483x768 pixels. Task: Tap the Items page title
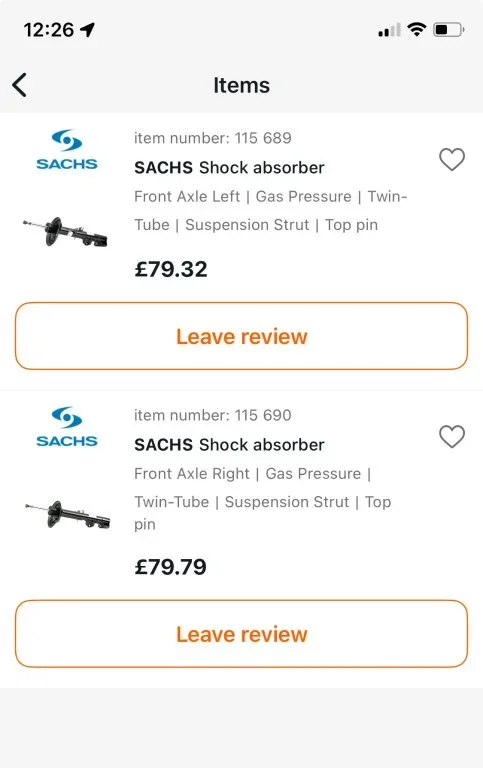pyautogui.click(x=242, y=85)
